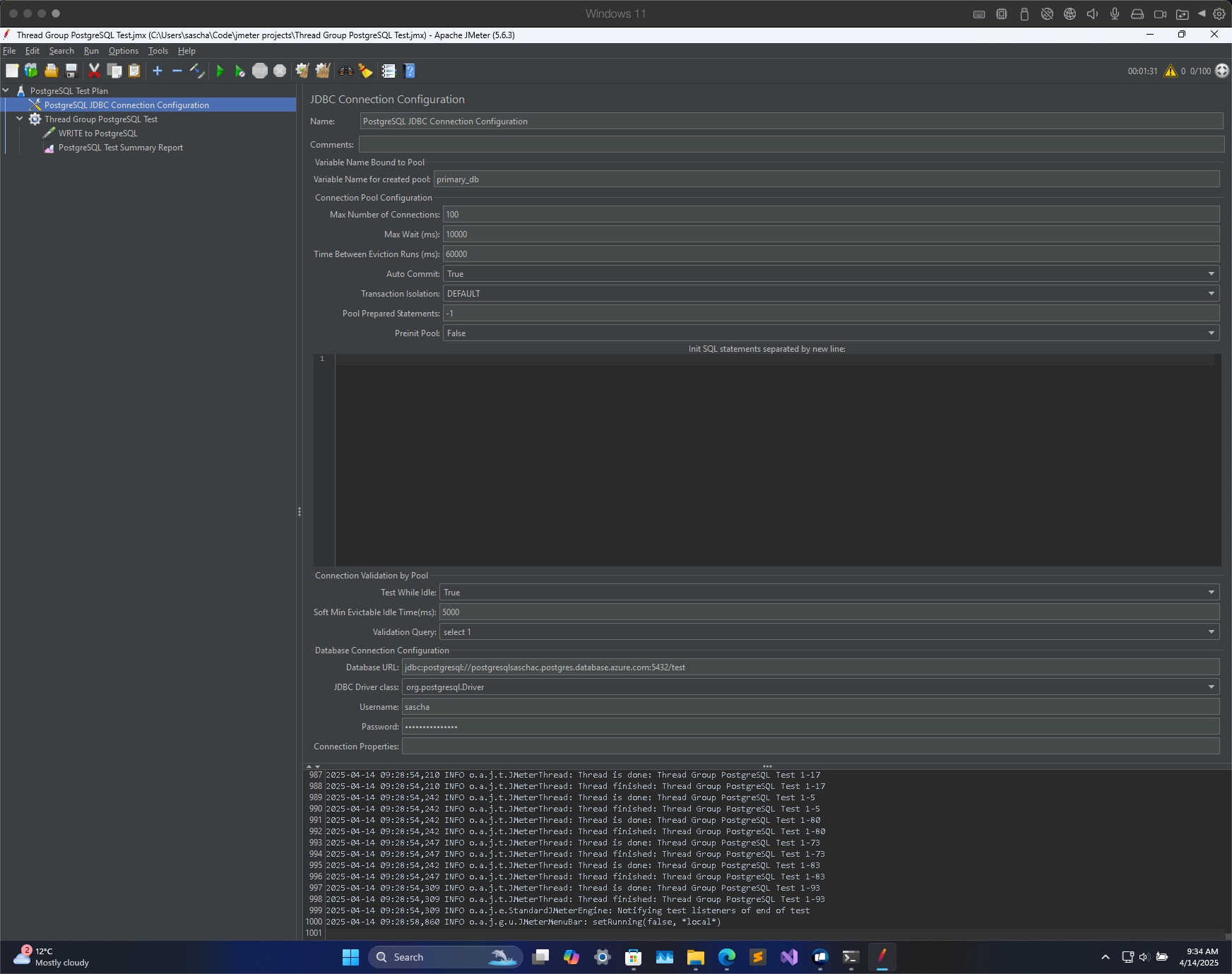Start the test with green play icon
Viewport: 1232px width, 974px height.
pyautogui.click(x=220, y=71)
